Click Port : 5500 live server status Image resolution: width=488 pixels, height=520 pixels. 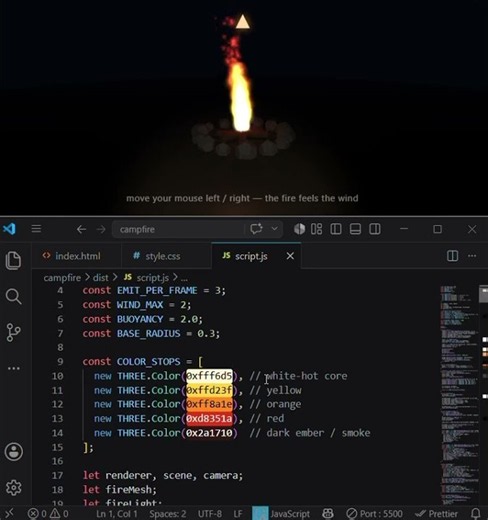click(x=374, y=514)
